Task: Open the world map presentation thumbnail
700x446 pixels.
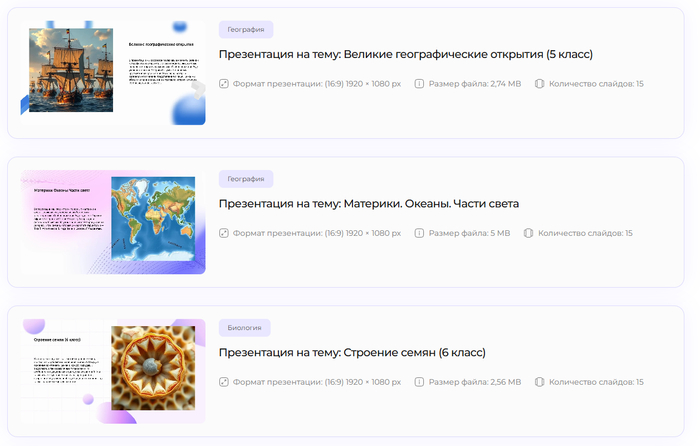Action: click(113, 222)
